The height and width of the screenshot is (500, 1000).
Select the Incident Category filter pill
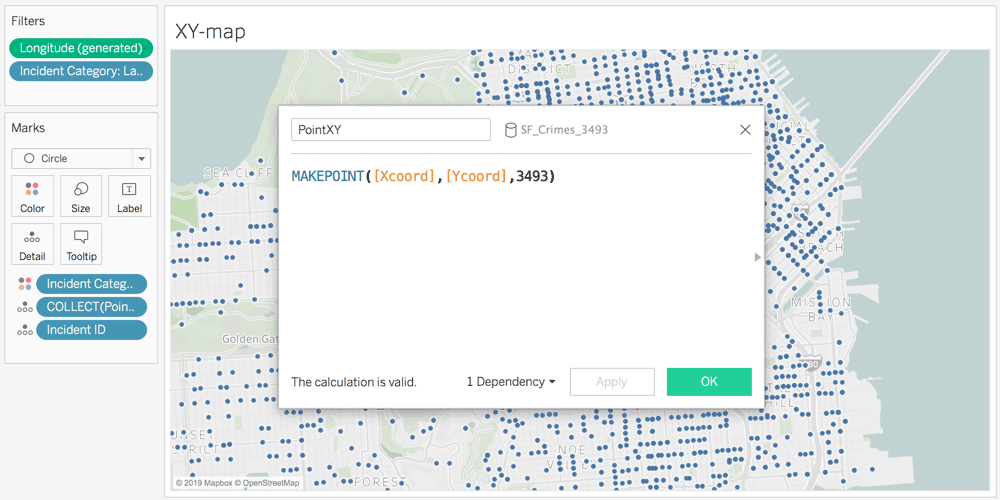point(81,71)
